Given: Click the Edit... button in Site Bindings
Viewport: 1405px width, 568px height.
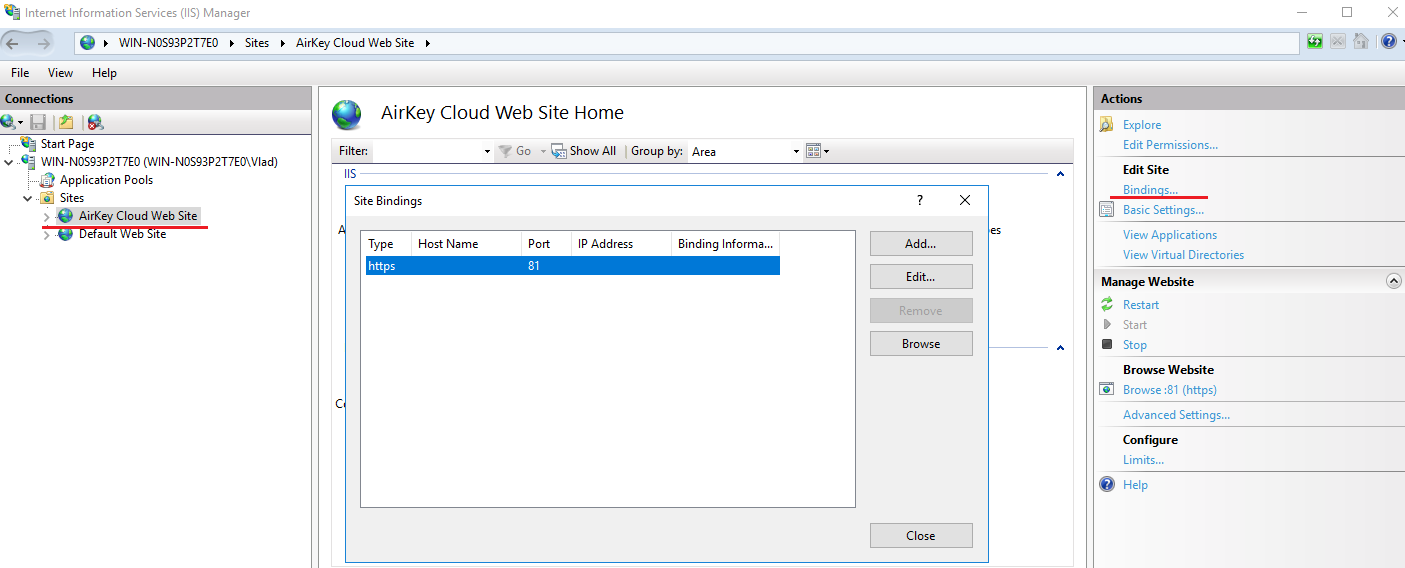Looking at the screenshot, I should pyautogui.click(x=920, y=277).
